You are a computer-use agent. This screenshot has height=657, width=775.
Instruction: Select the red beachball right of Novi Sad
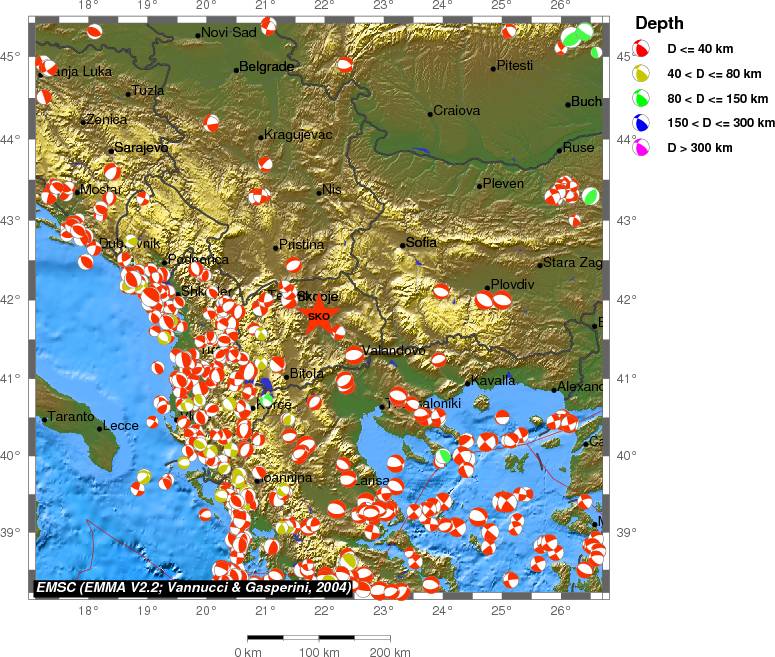click(x=268, y=25)
